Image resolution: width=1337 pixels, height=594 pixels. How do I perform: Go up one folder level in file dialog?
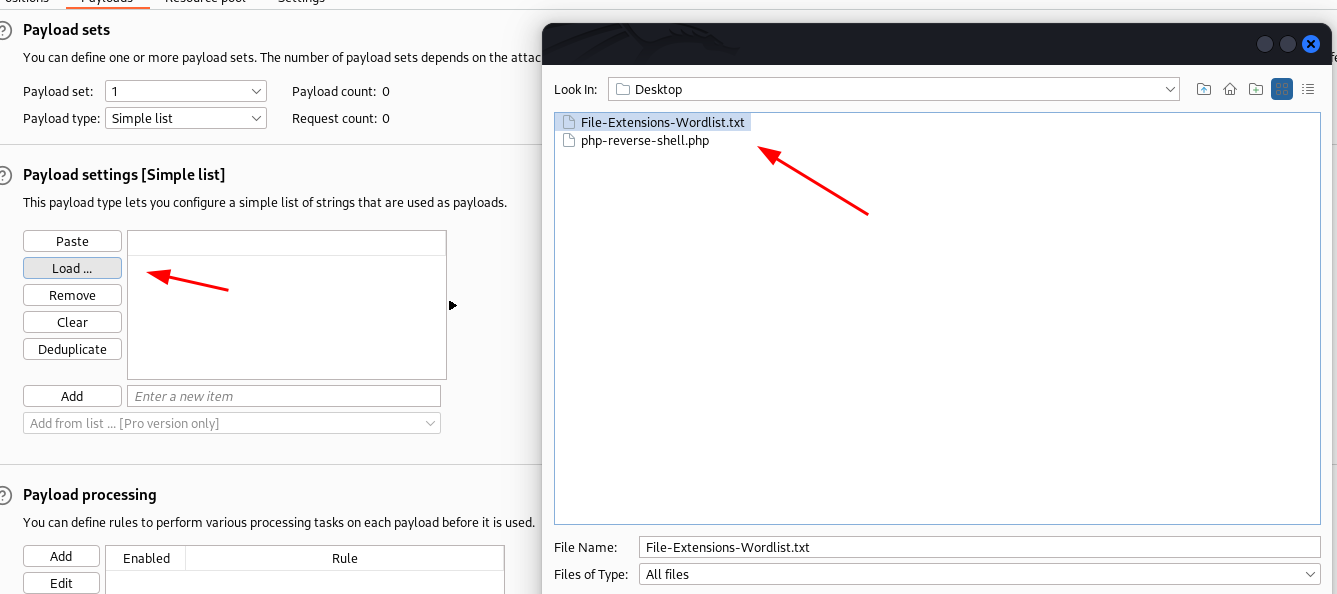1204,89
